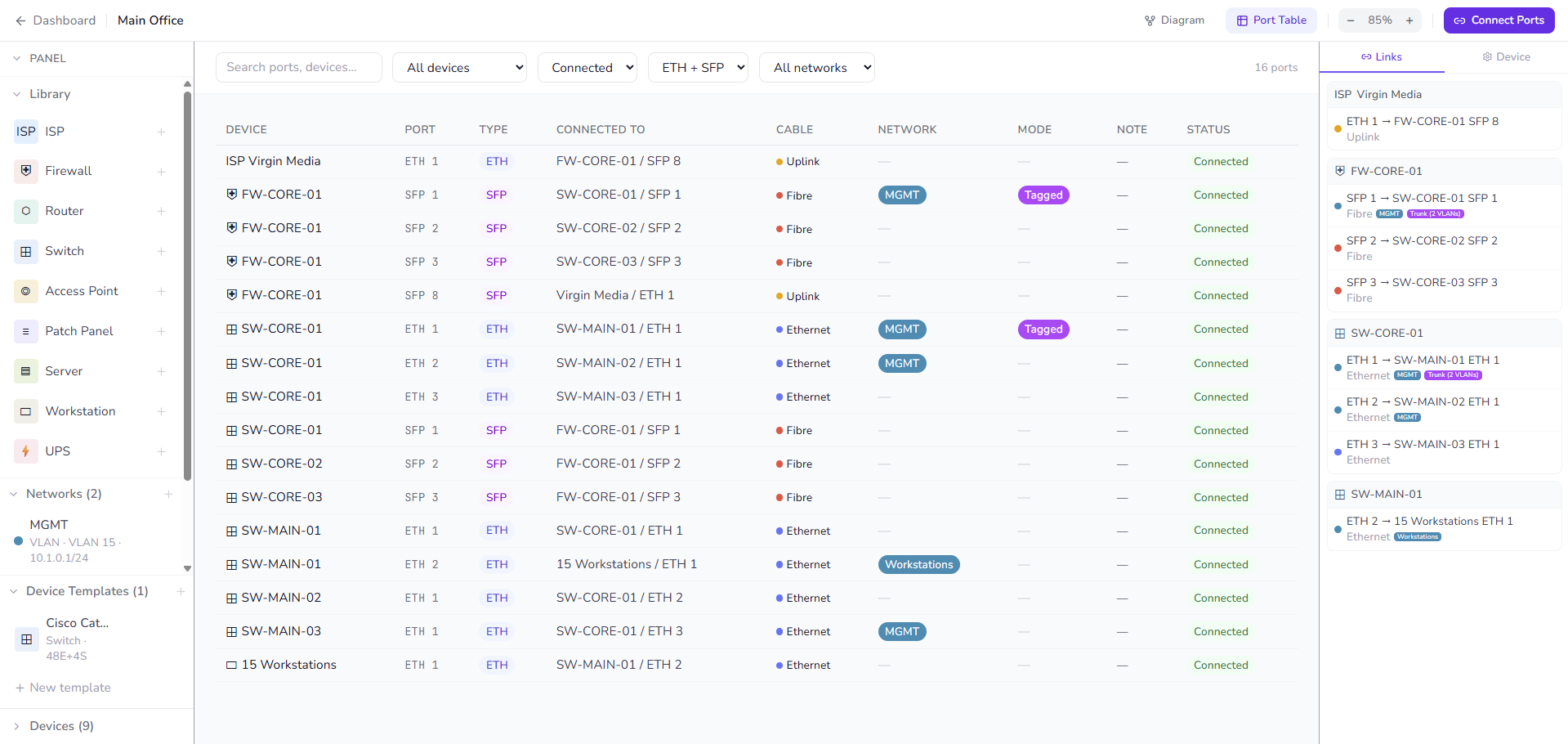Collapse the Library section
The height and width of the screenshot is (744, 1568).
point(16,95)
